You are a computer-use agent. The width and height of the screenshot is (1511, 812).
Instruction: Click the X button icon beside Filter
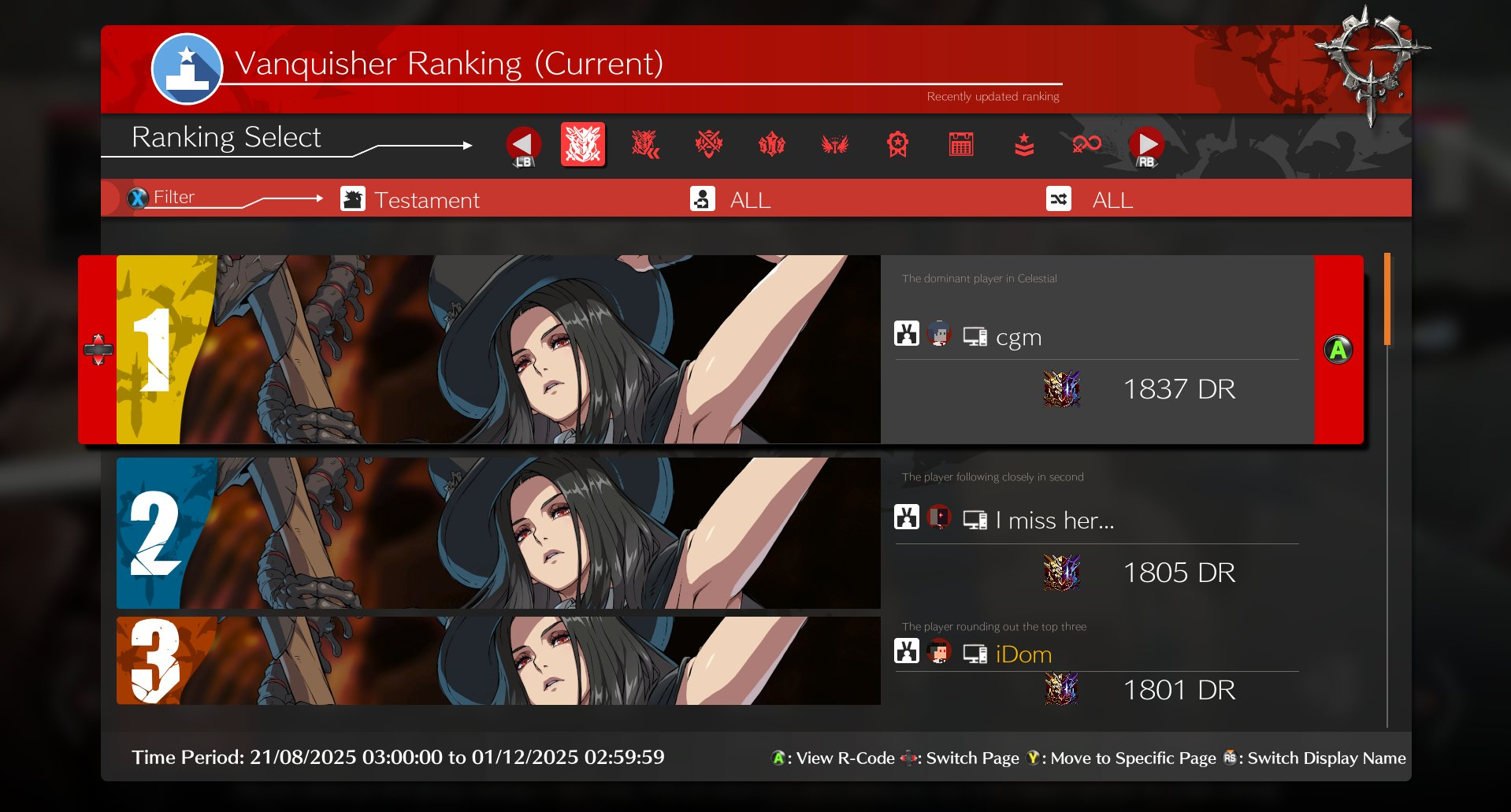[x=138, y=198]
